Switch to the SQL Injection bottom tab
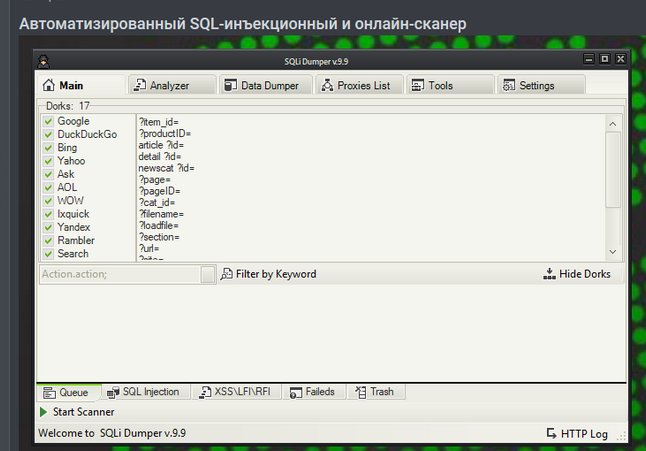646x451 pixels. 146,392
